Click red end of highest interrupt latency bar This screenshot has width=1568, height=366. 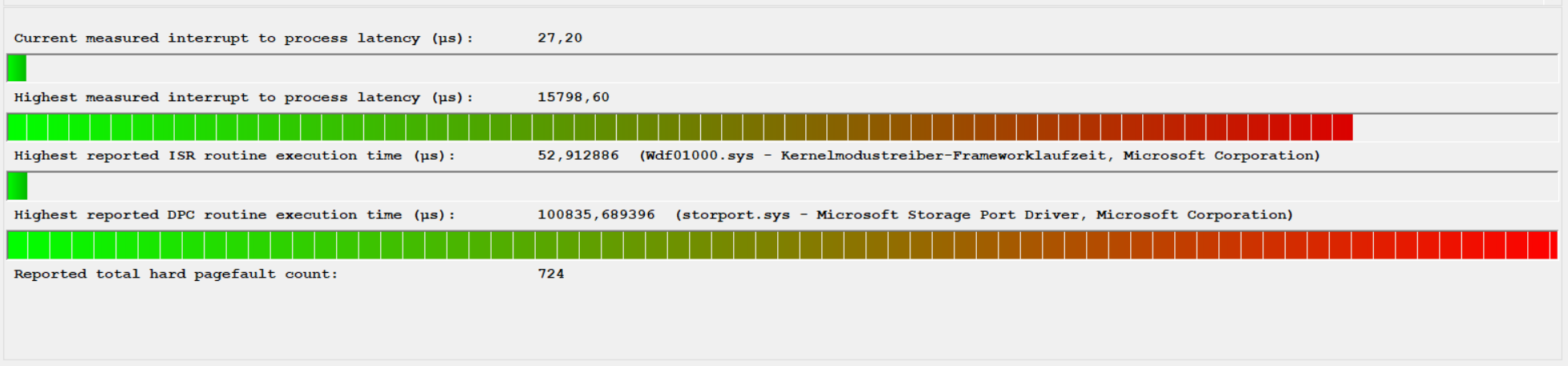pyautogui.click(x=1342, y=128)
